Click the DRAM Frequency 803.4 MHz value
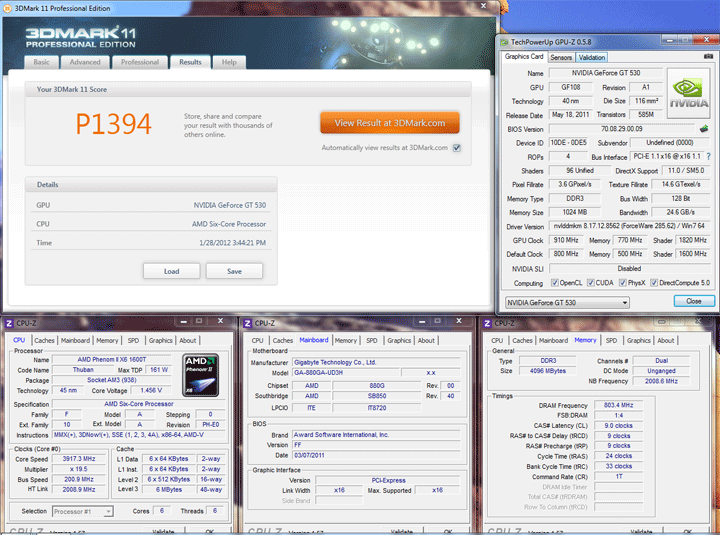The image size is (720, 535). [x=619, y=405]
